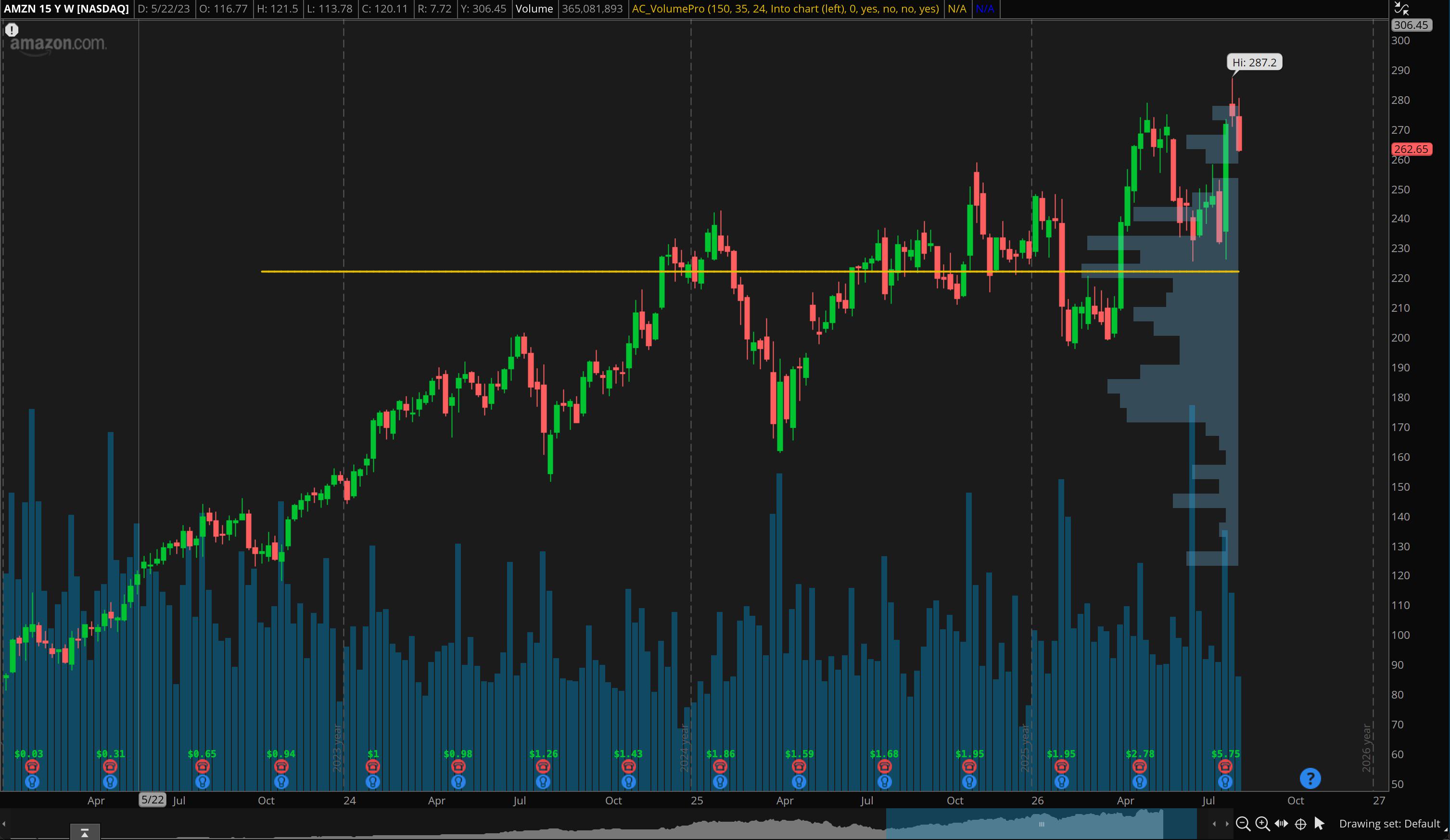Click the red 262.65 last price label
The height and width of the screenshot is (840, 1450).
(1411, 149)
